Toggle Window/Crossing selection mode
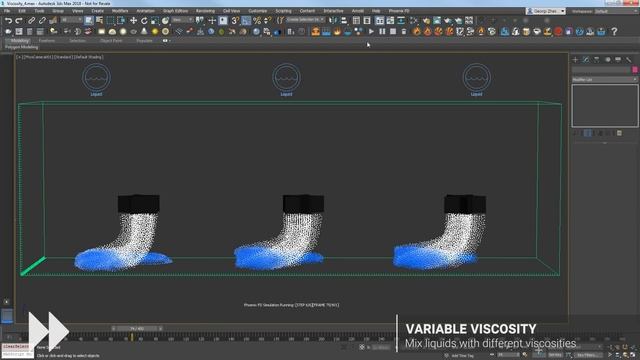 [121, 20]
